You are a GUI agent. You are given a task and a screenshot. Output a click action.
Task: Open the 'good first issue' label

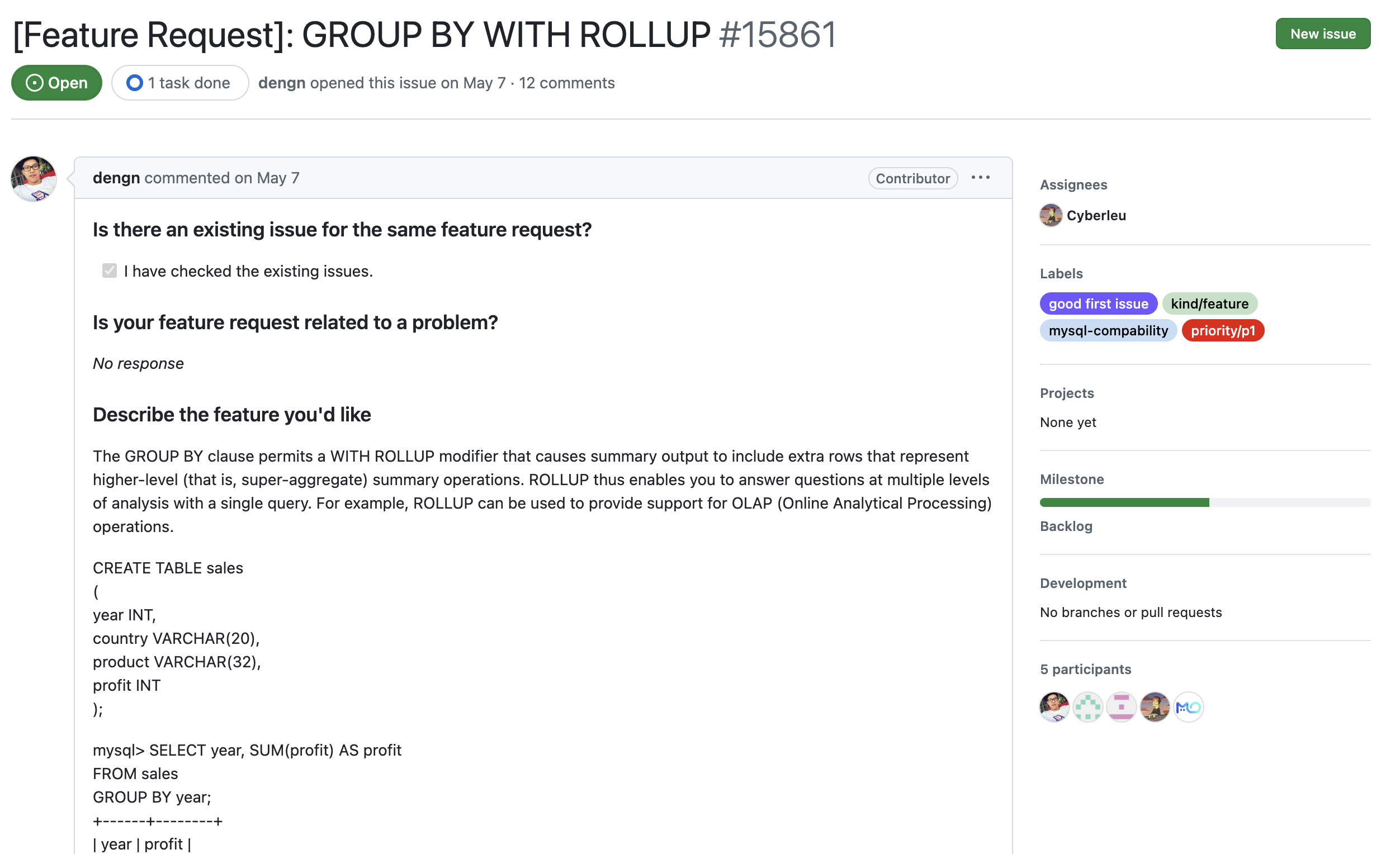click(1098, 304)
